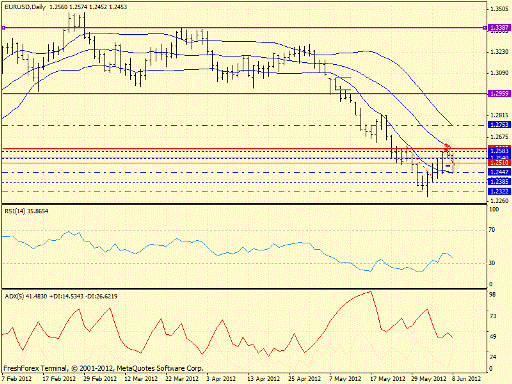This screenshot has width=512, height=384.
Task: Click the blue 1.2322 price tag
Action: click(499, 191)
